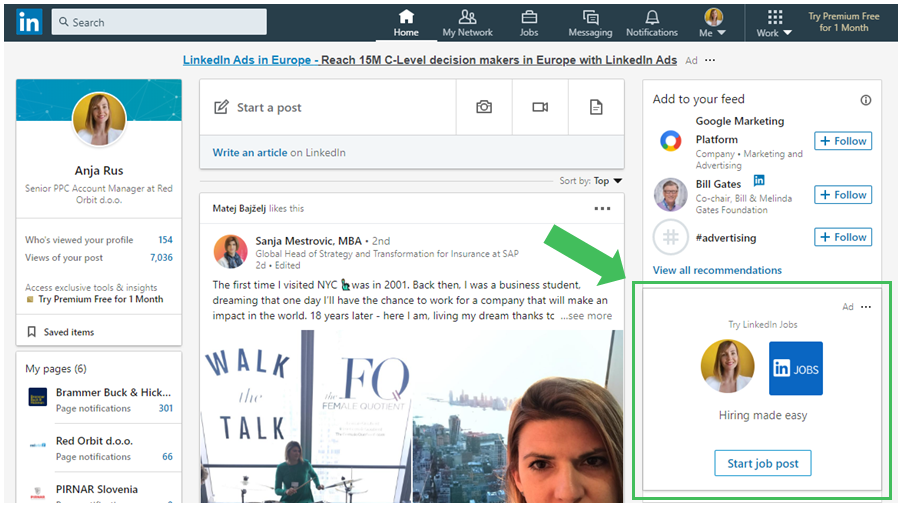Open Anja Rus profile photo in sidebar
Image resolution: width=898 pixels, height=508 pixels.
tap(99, 119)
